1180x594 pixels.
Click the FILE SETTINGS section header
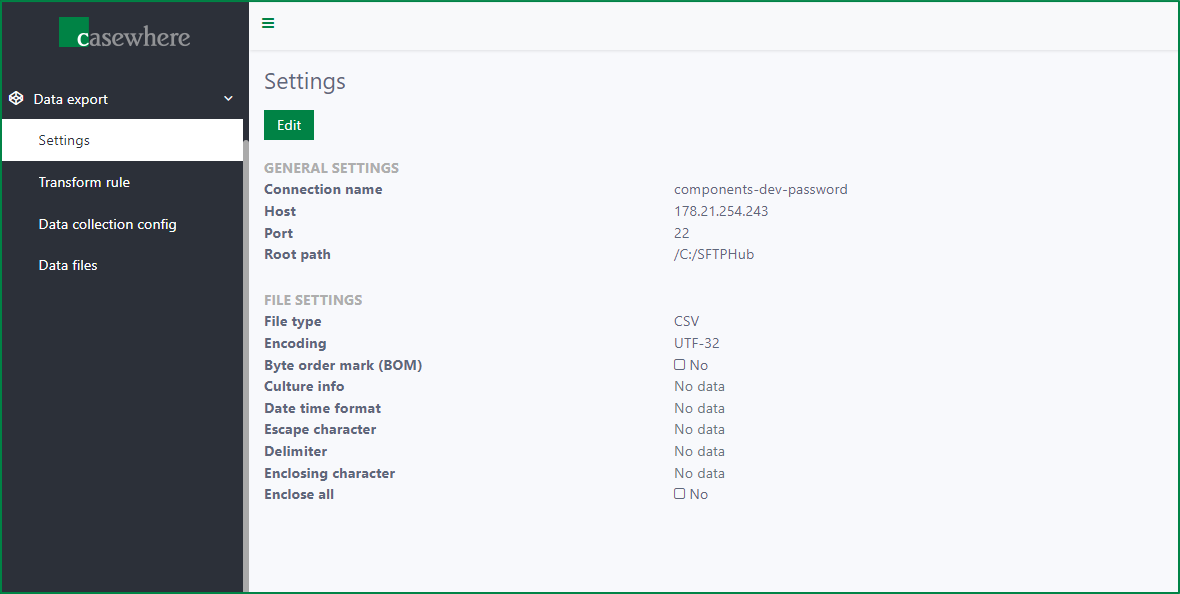click(313, 300)
